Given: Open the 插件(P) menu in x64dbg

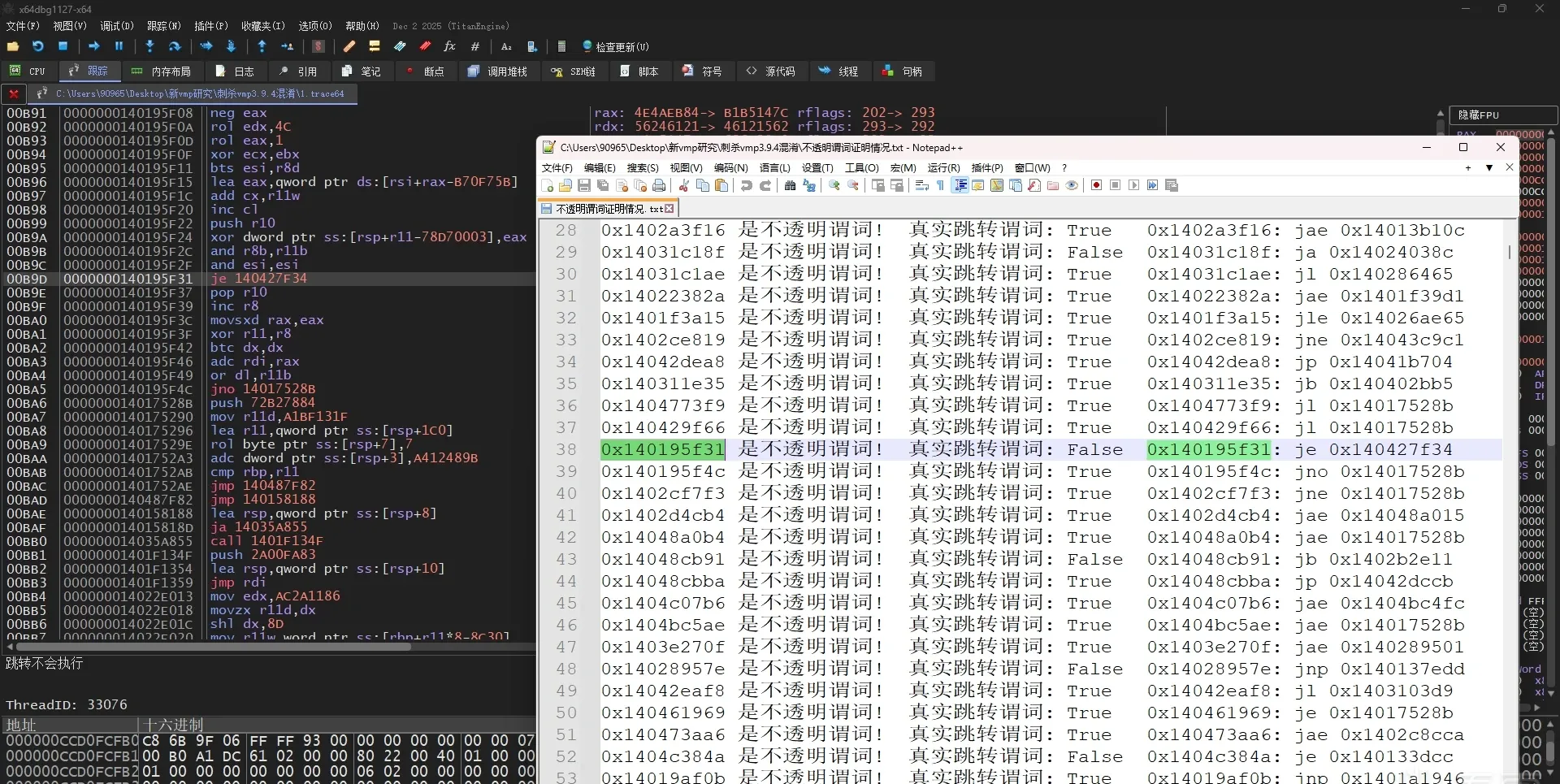Looking at the screenshot, I should 210,26.
